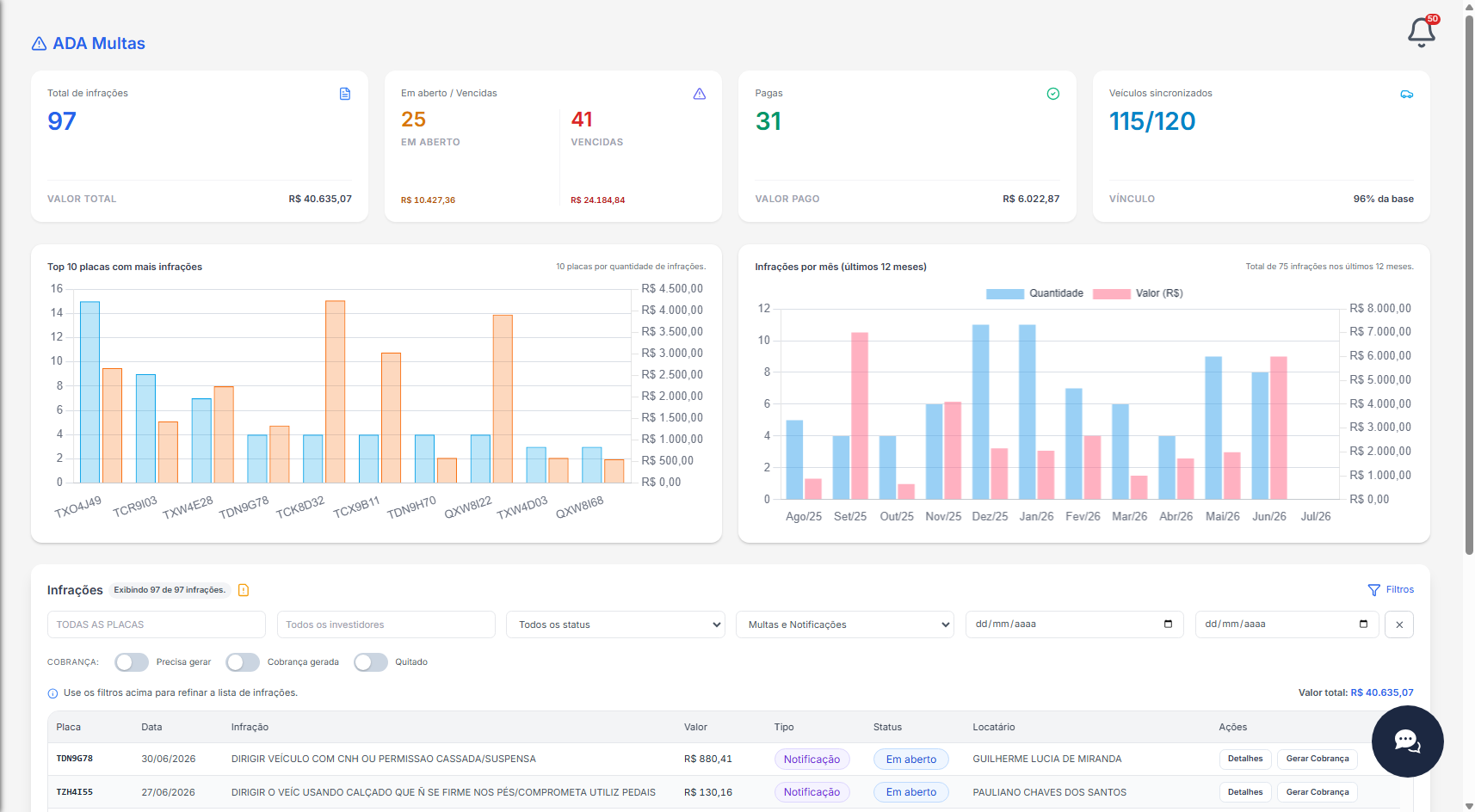
Task: Click the Valor column header
Action: tap(695, 728)
